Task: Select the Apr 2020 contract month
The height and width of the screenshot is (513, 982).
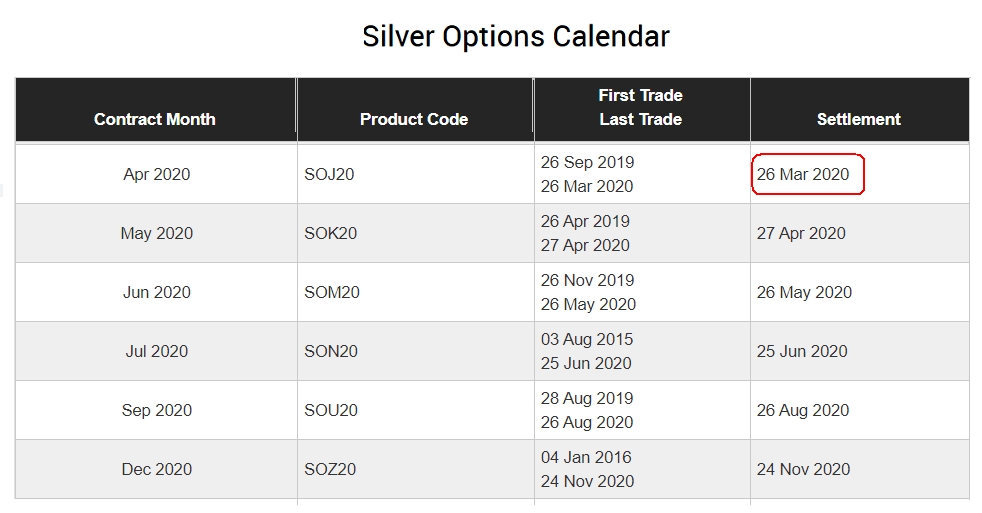Action: click(157, 174)
